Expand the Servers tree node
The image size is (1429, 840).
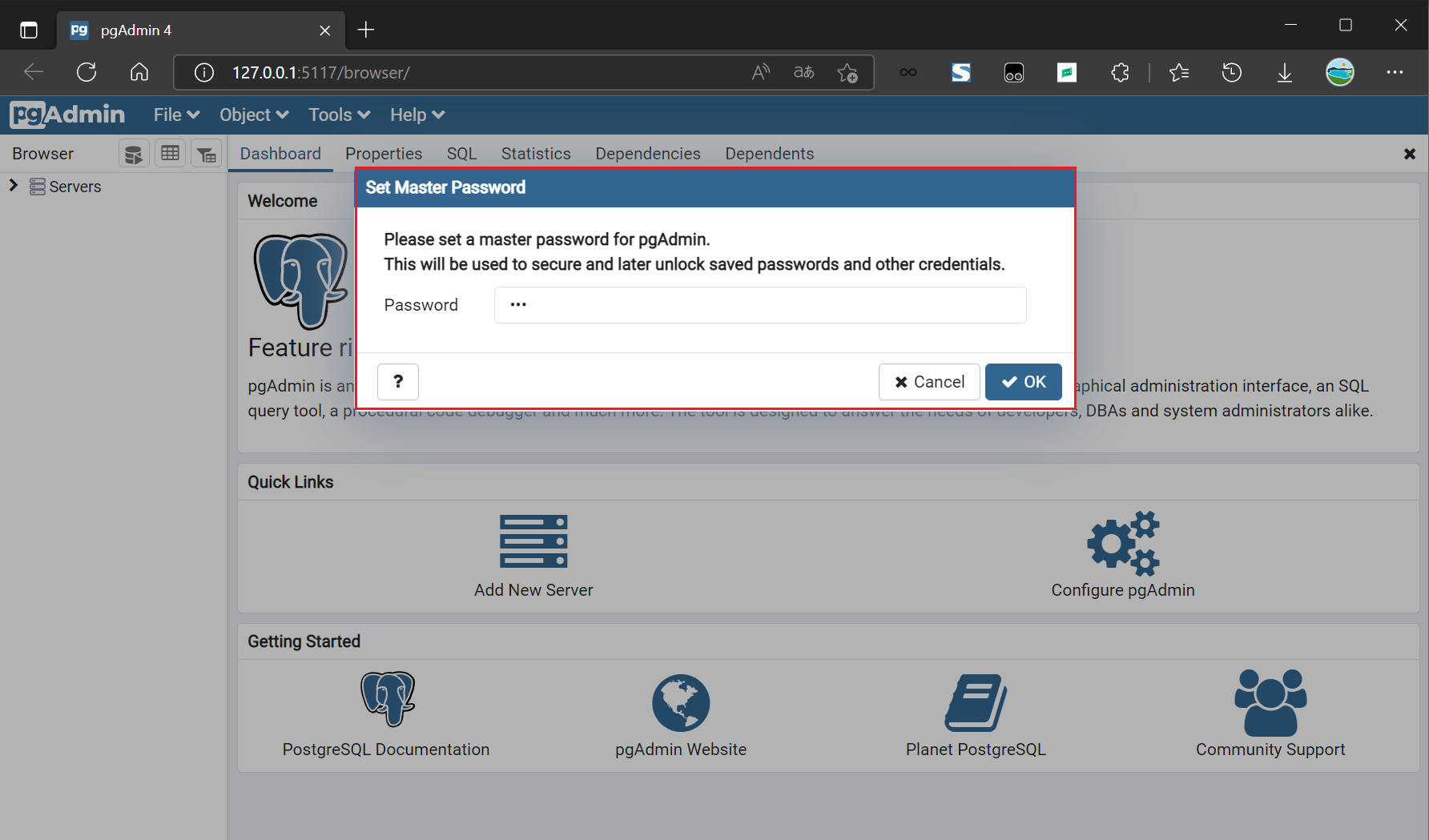tap(14, 186)
